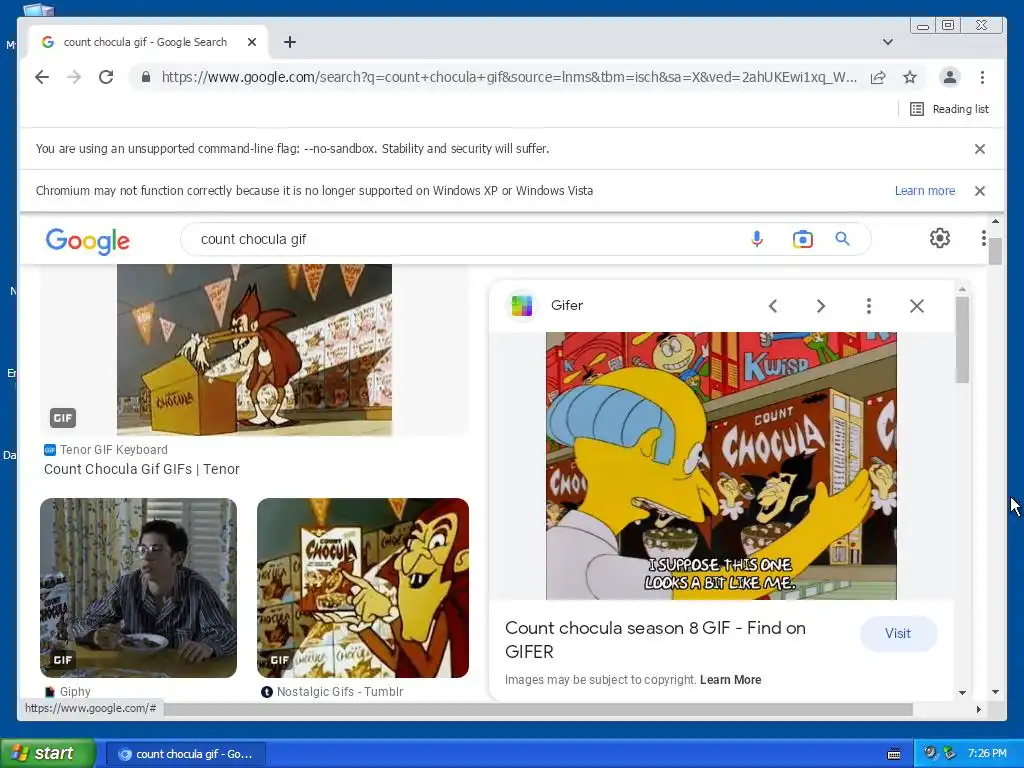Click the horizontal page scrollbar

pos(538,709)
